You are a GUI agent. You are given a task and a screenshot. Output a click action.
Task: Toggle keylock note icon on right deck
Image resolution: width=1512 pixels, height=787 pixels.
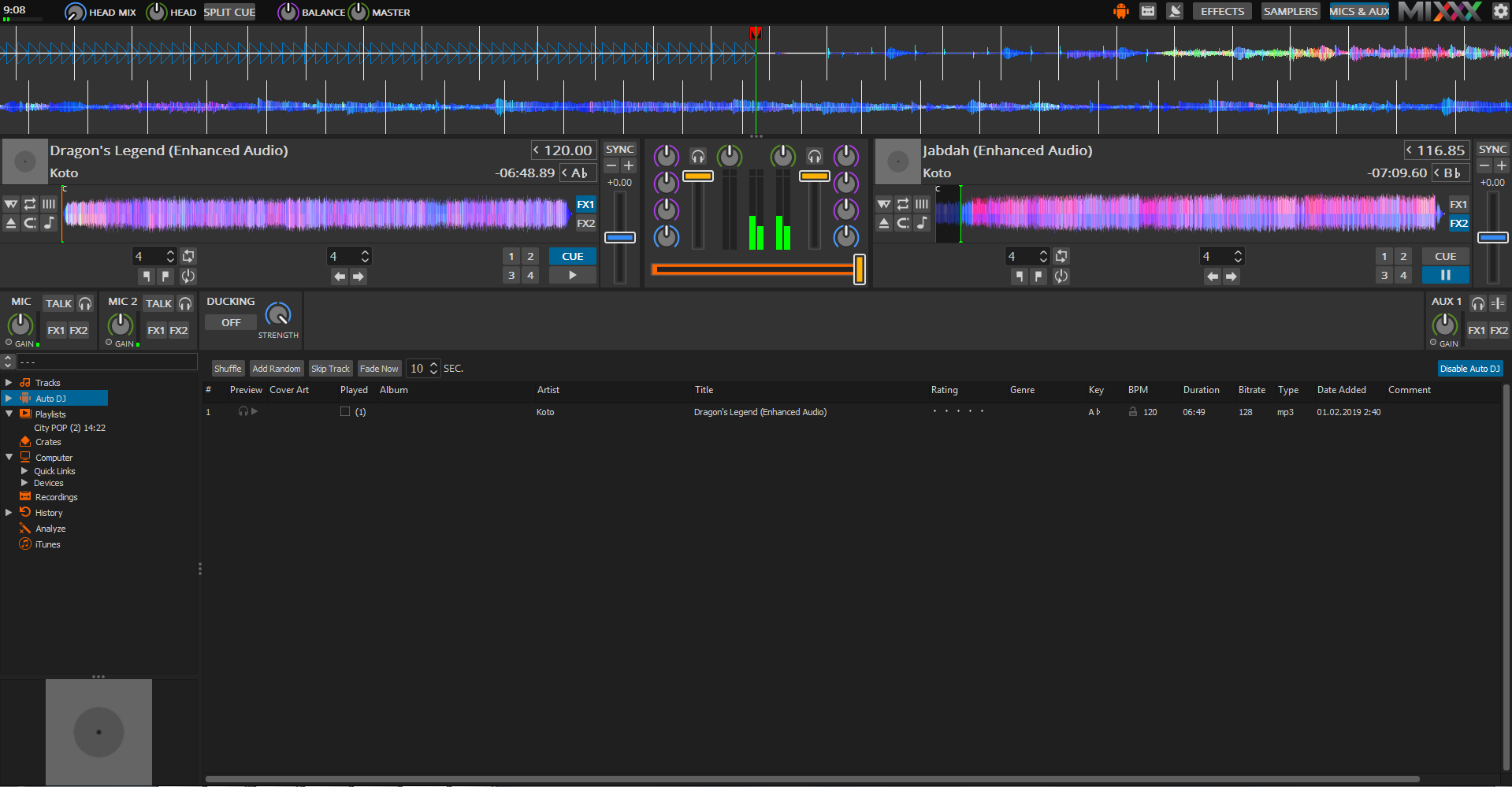922,224
